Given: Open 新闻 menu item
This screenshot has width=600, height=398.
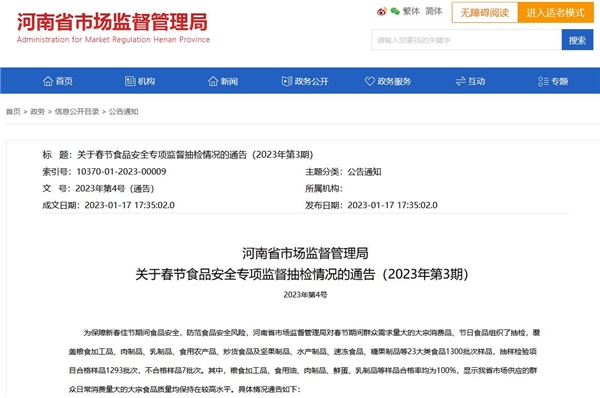Looking at the screenshot, I should [x=223, y=81].
